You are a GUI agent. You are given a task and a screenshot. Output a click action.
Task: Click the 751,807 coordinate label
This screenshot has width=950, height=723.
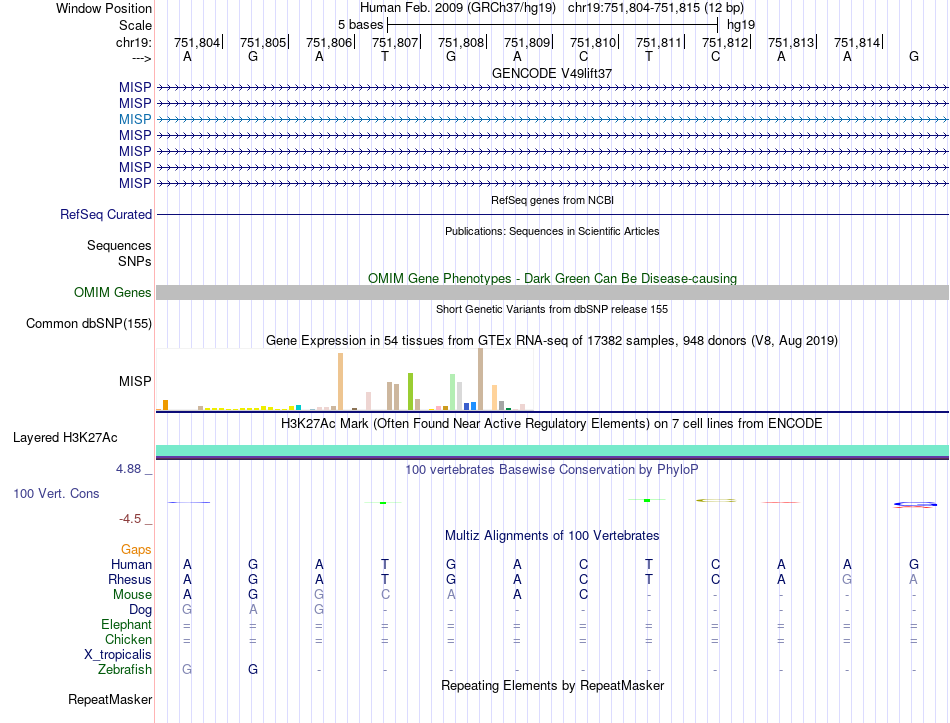click(395, 42)
